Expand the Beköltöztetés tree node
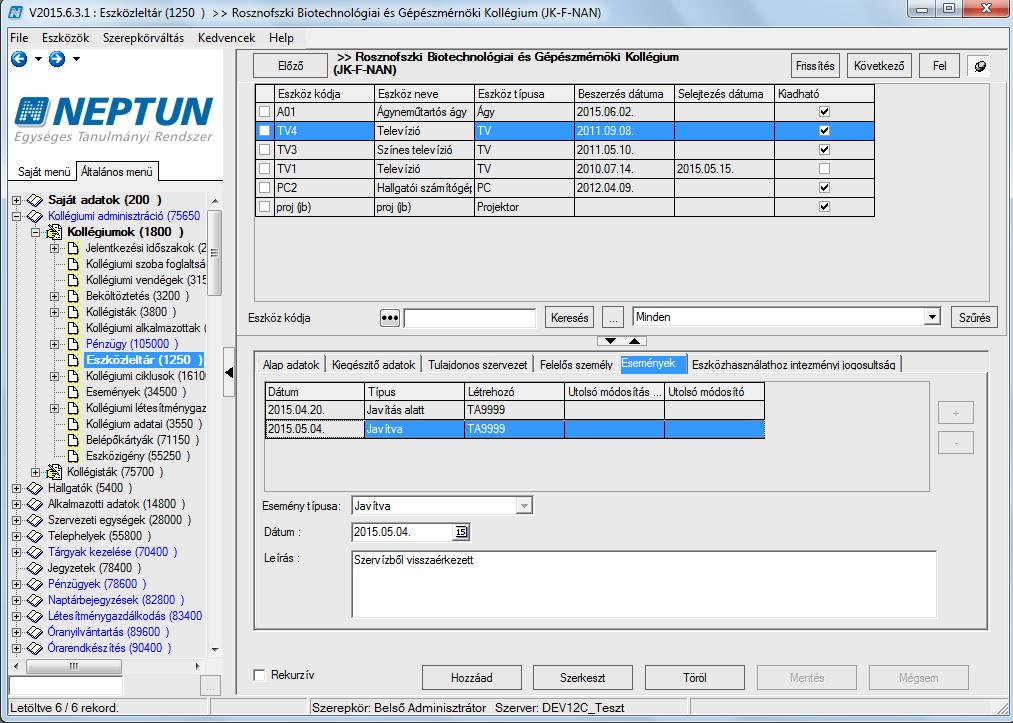 (55, 297)
